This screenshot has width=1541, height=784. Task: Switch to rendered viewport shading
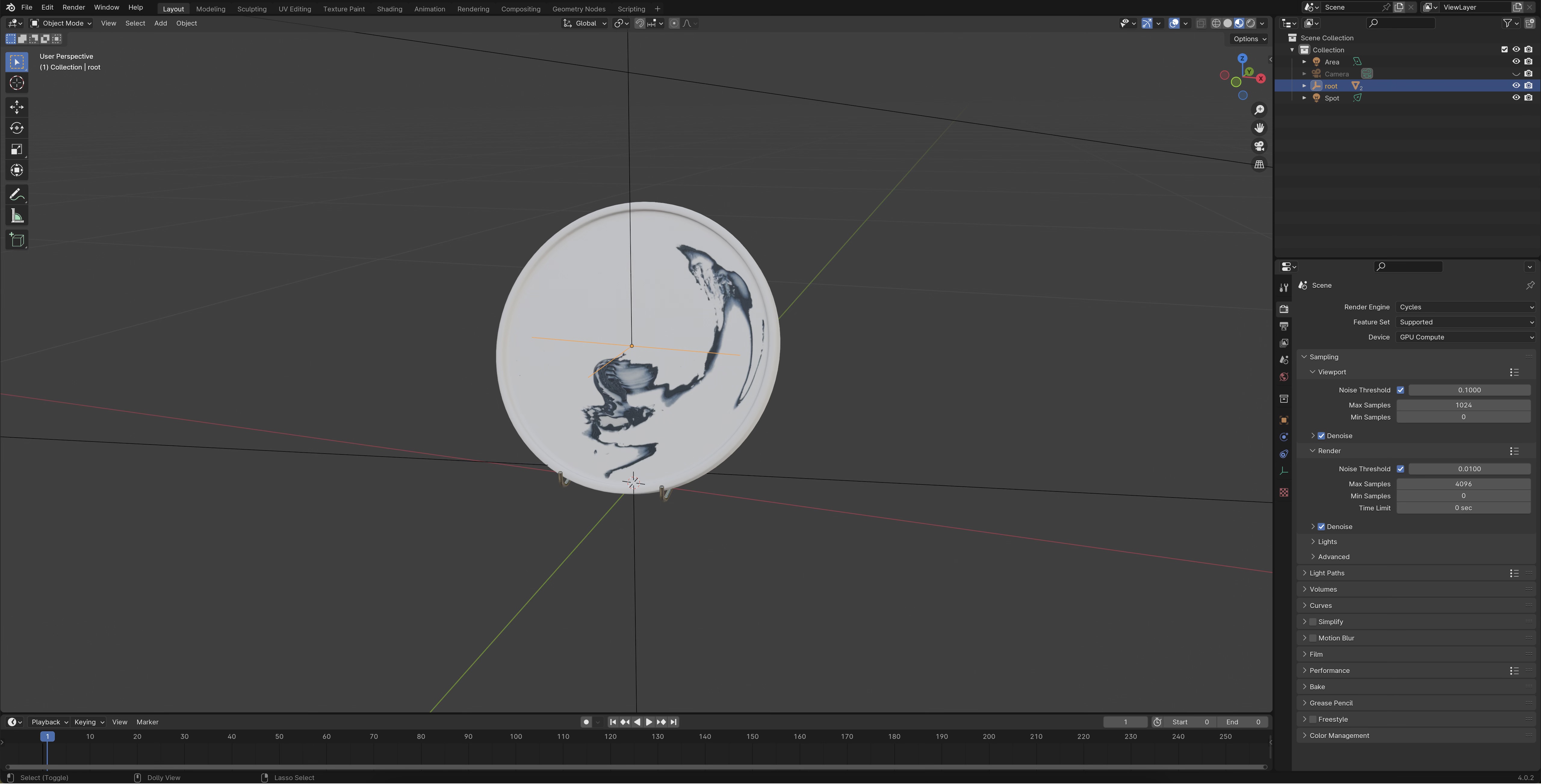pos(1251,23)
